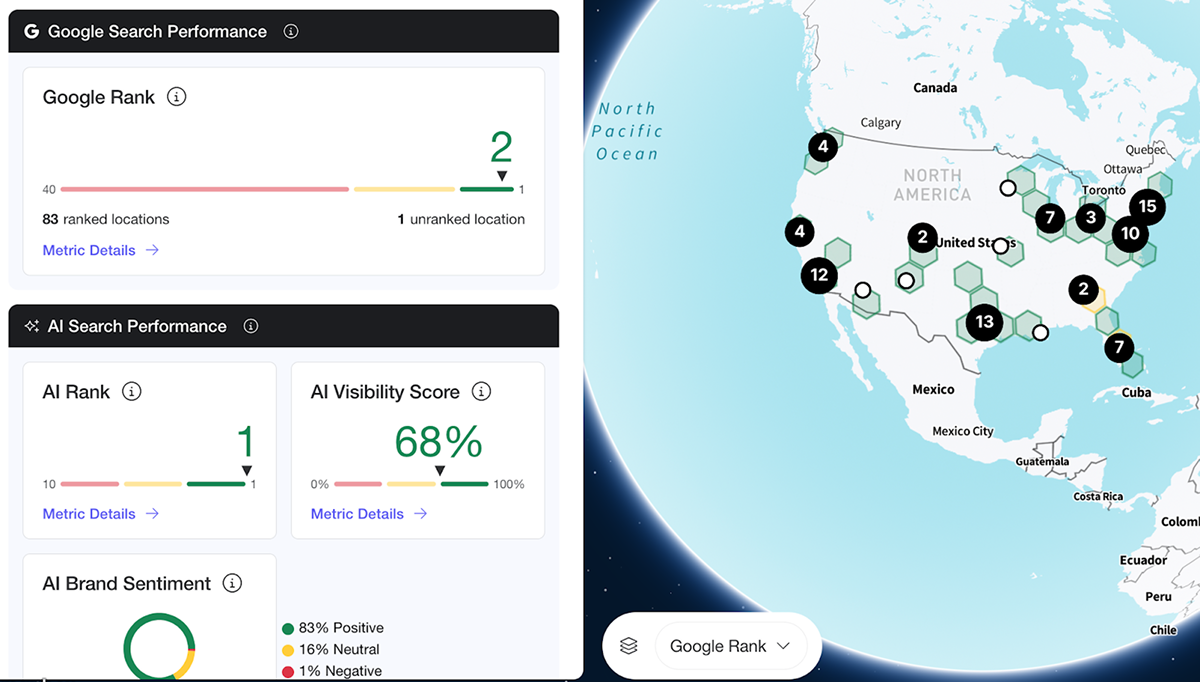Viewport: 1200px width, 682px height.
Task: Click the Google G logo in the header
Action: tap(31, 31)
